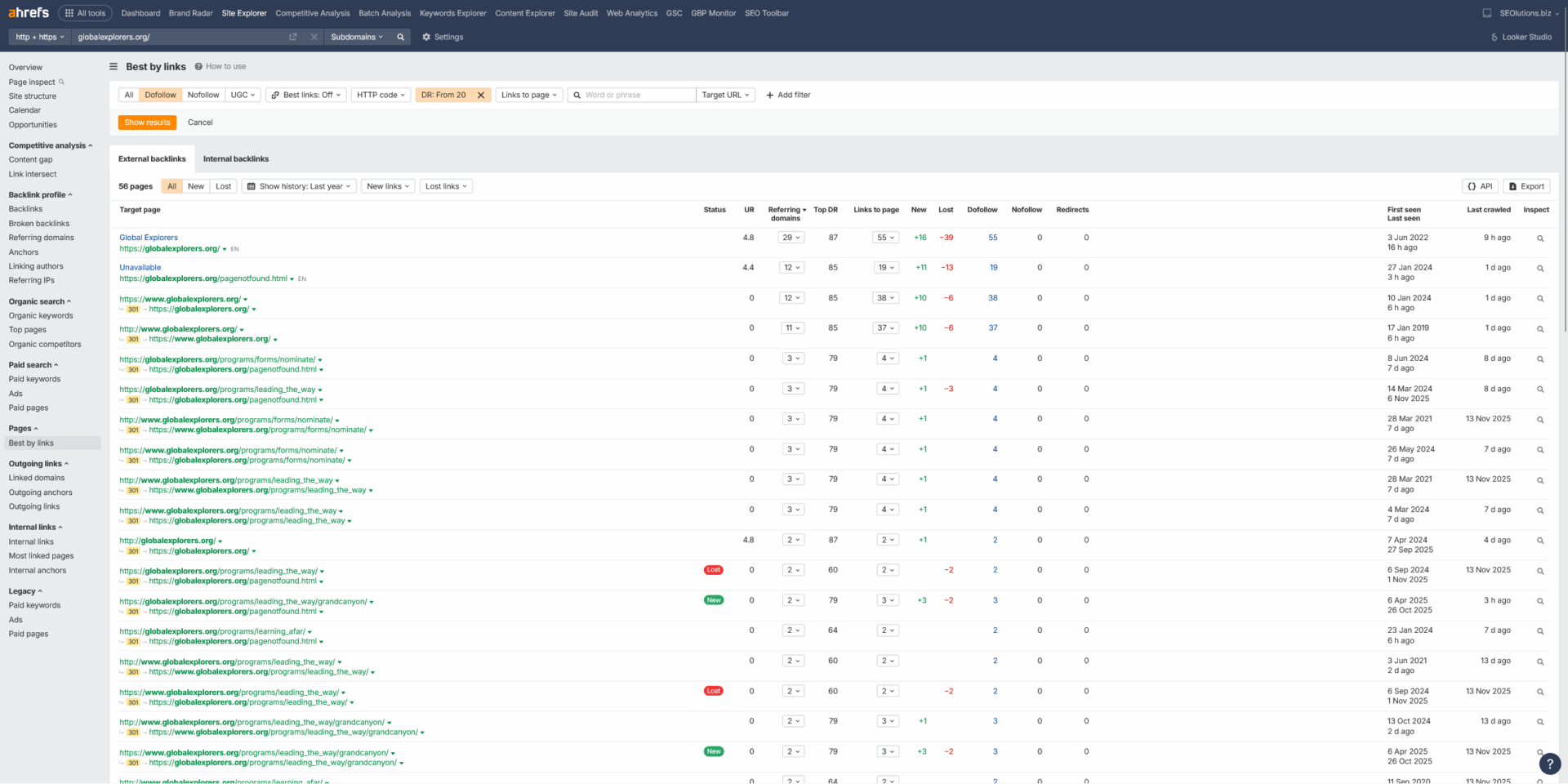Open the help question mark button
The width and height of the screenshot is (1568, 784).
point(1549,764)
